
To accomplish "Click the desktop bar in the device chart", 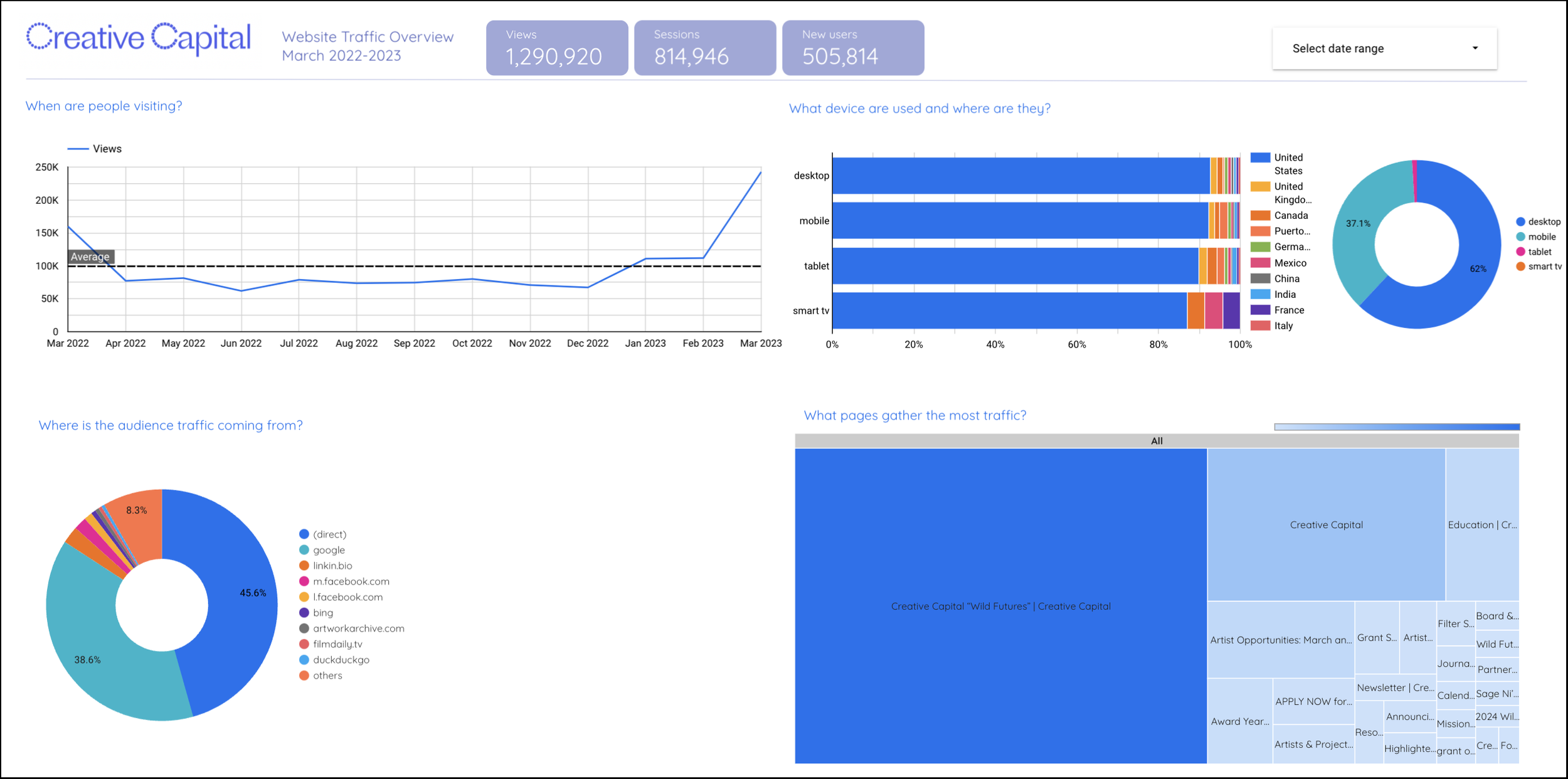I will [1020, 176].
